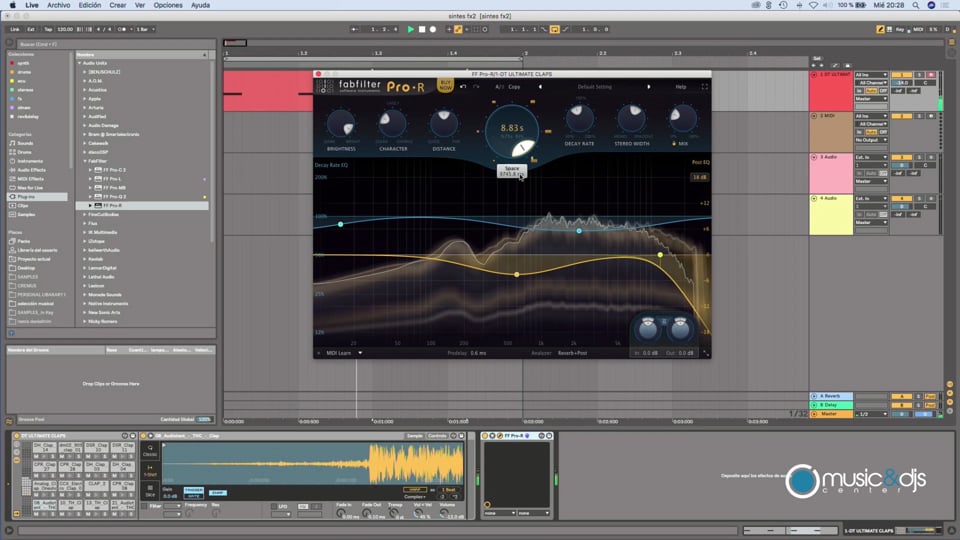
Task: Select the Drums category in browser
Action: point(24,152)
